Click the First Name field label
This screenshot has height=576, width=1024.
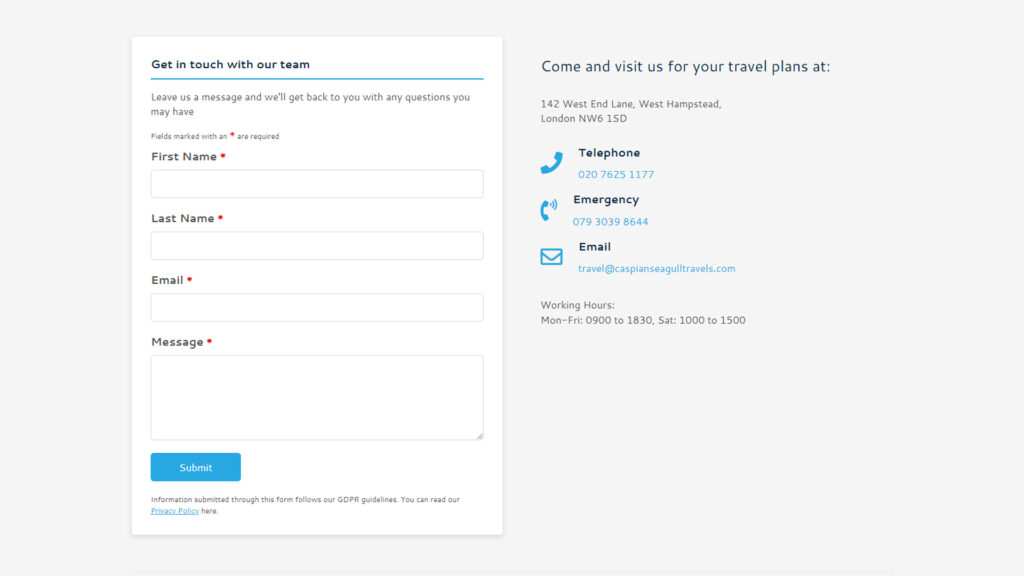pyautogui.click(x=184, y=157)
